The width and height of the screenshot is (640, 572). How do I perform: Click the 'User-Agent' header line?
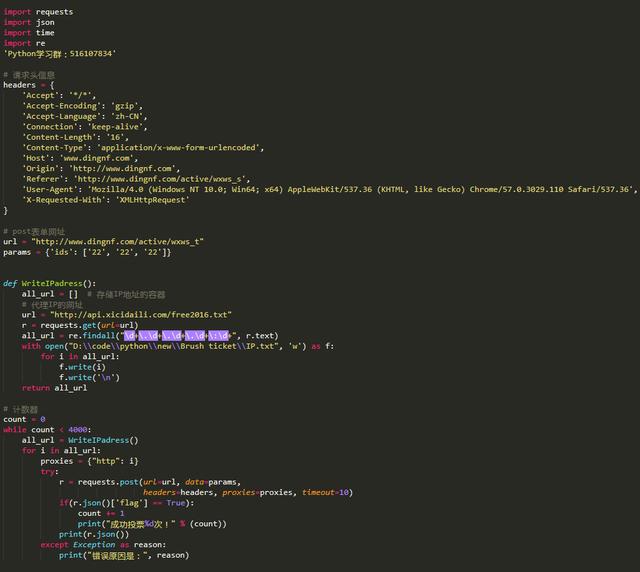[x=330, y=189]
